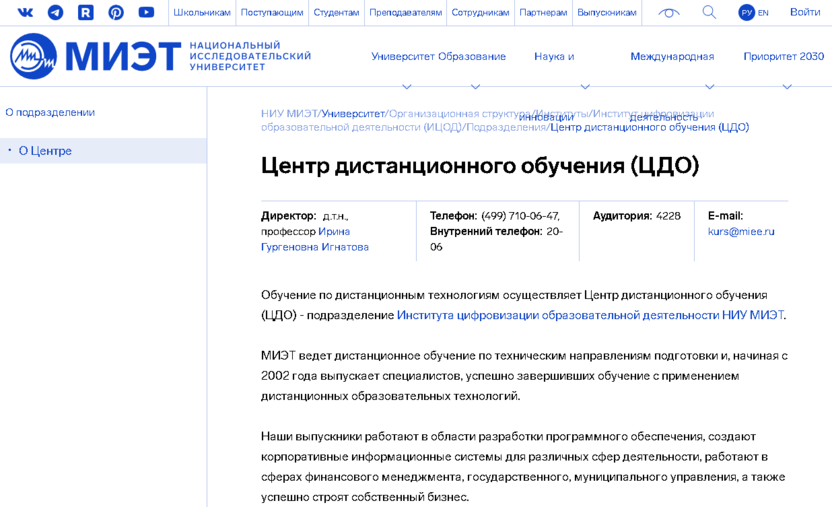832x507 pixels.
Task: Click paragraph starting 'МИЭТ ведет дистанционное'
Action: coord(524,375)
